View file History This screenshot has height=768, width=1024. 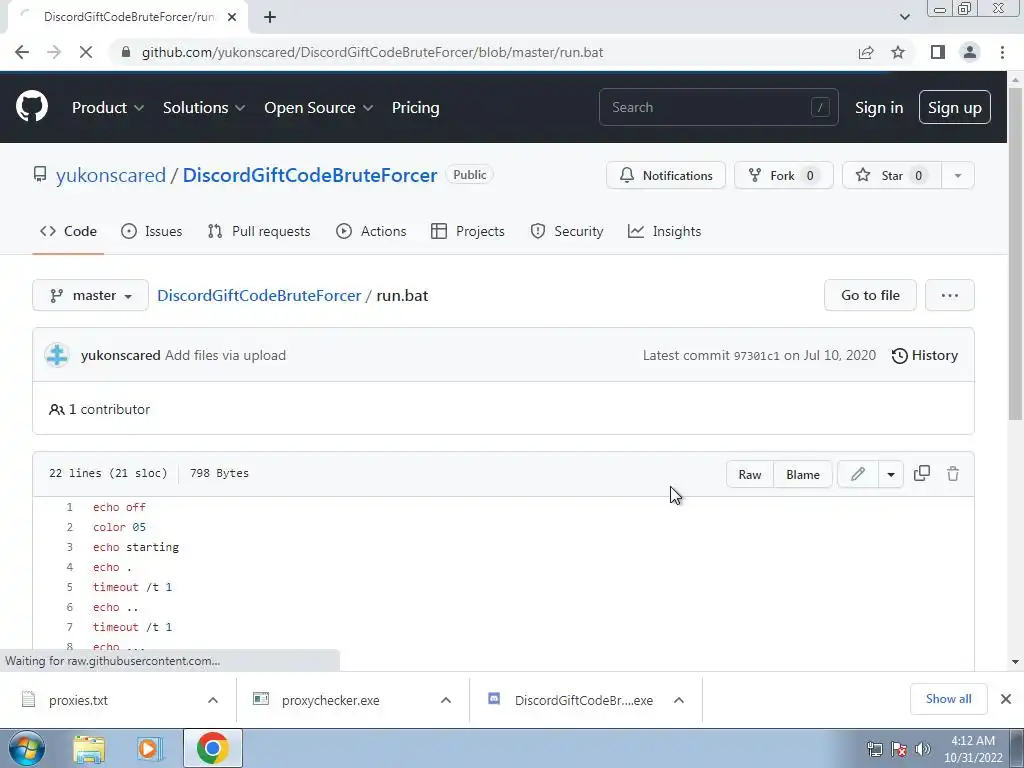pyautogui.click(x=925, y=355)
